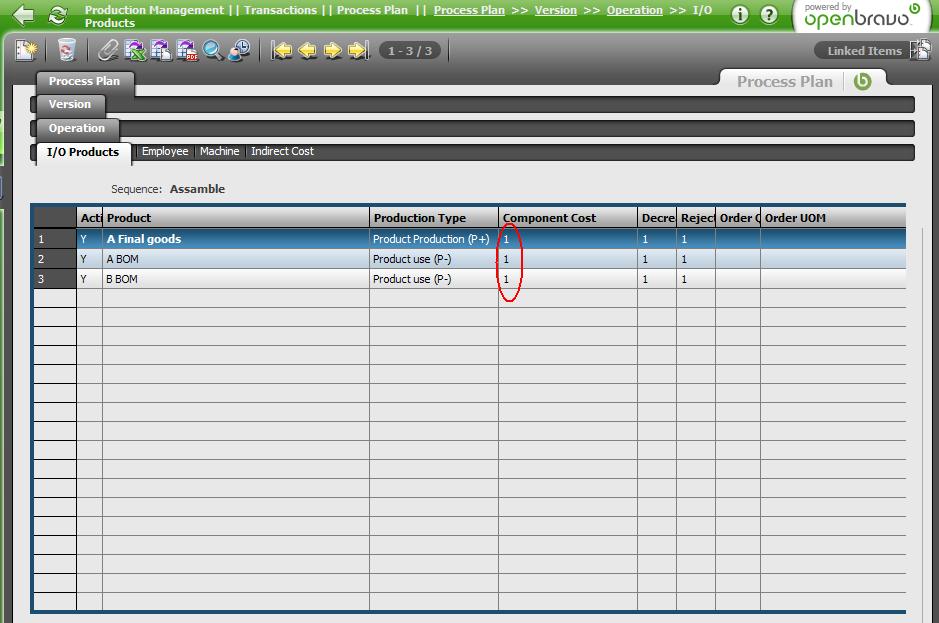Switch to the Employee tab

165,152
